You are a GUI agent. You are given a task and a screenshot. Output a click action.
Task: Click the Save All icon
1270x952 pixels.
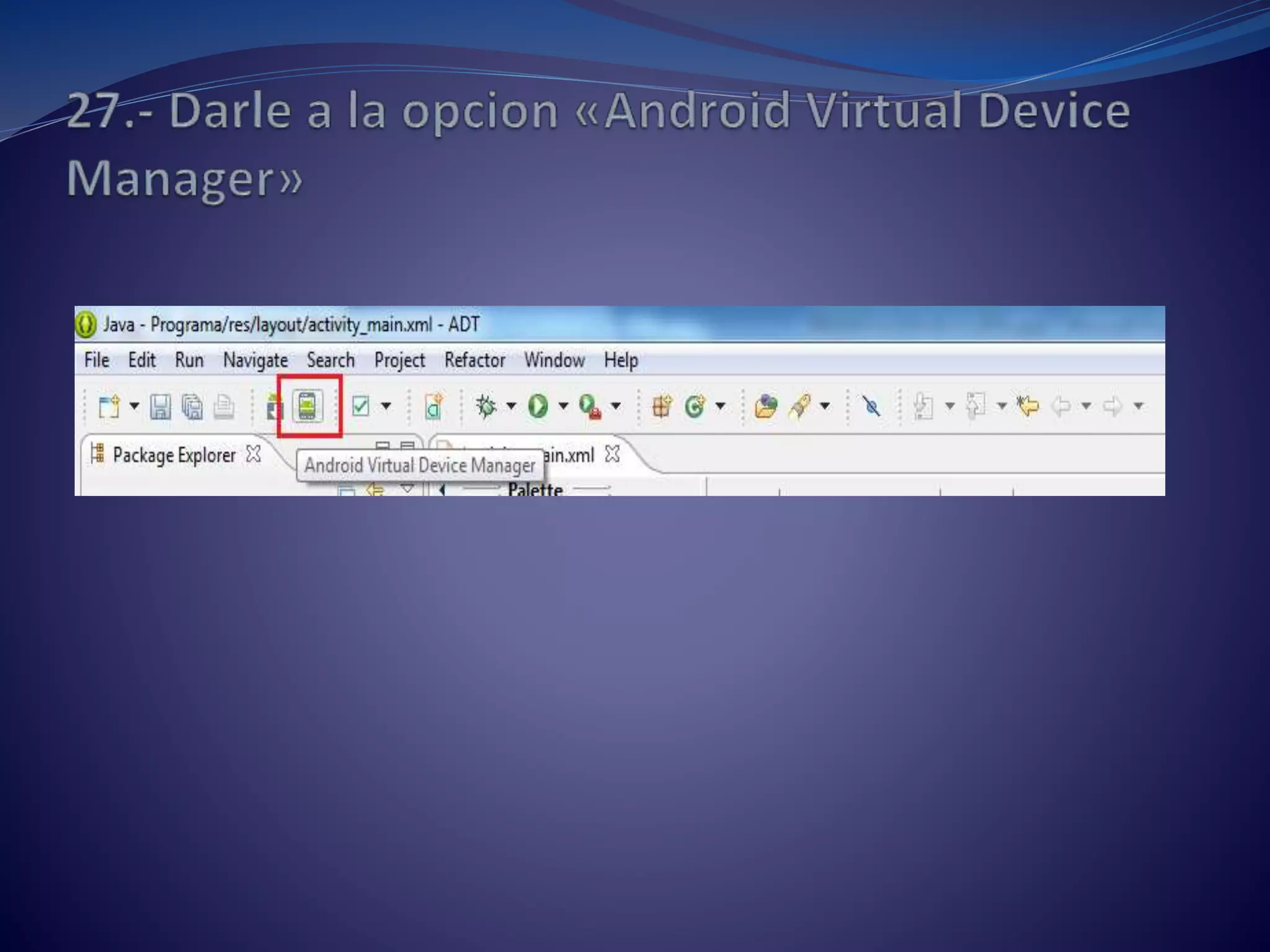coord(192,407)
